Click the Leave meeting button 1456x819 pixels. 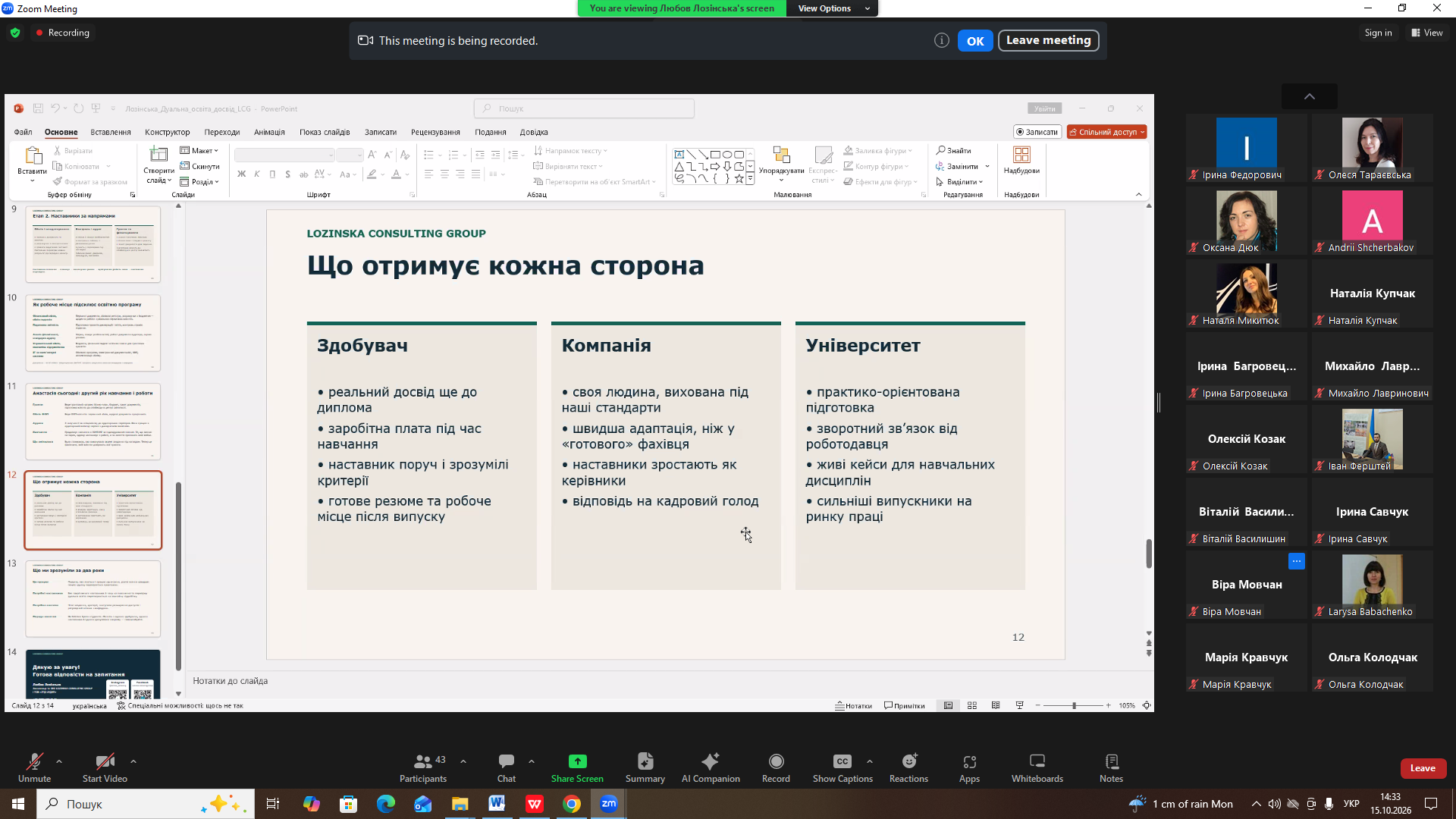pos(1048,40)
